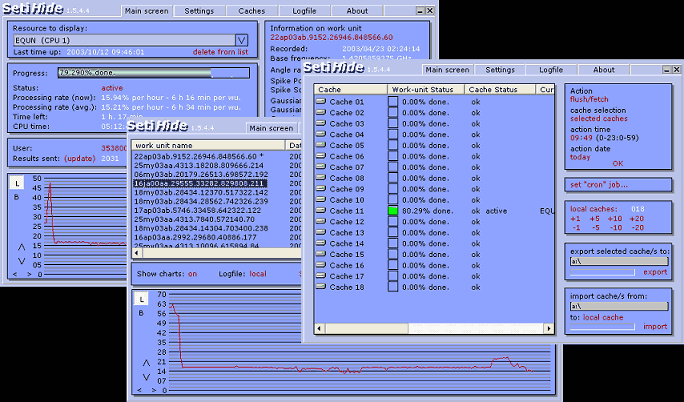Toggle the status box beside Cache 18
This screenshot has height=402, width=684.
click(393, 287)
